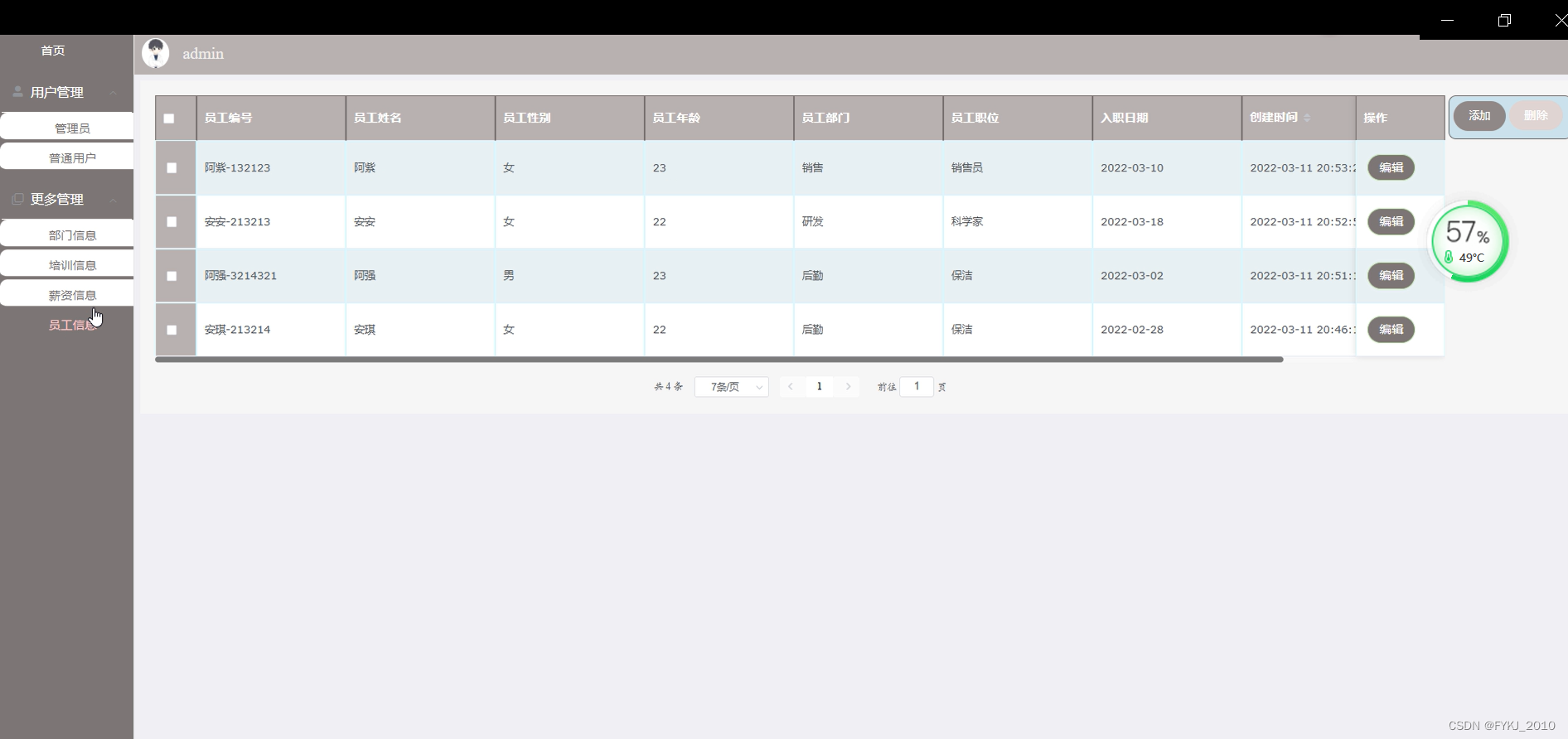Click the admin avatar icon
Viewport: 1568px width, 739px height.
pyautogui.click(x=156, y=53)
